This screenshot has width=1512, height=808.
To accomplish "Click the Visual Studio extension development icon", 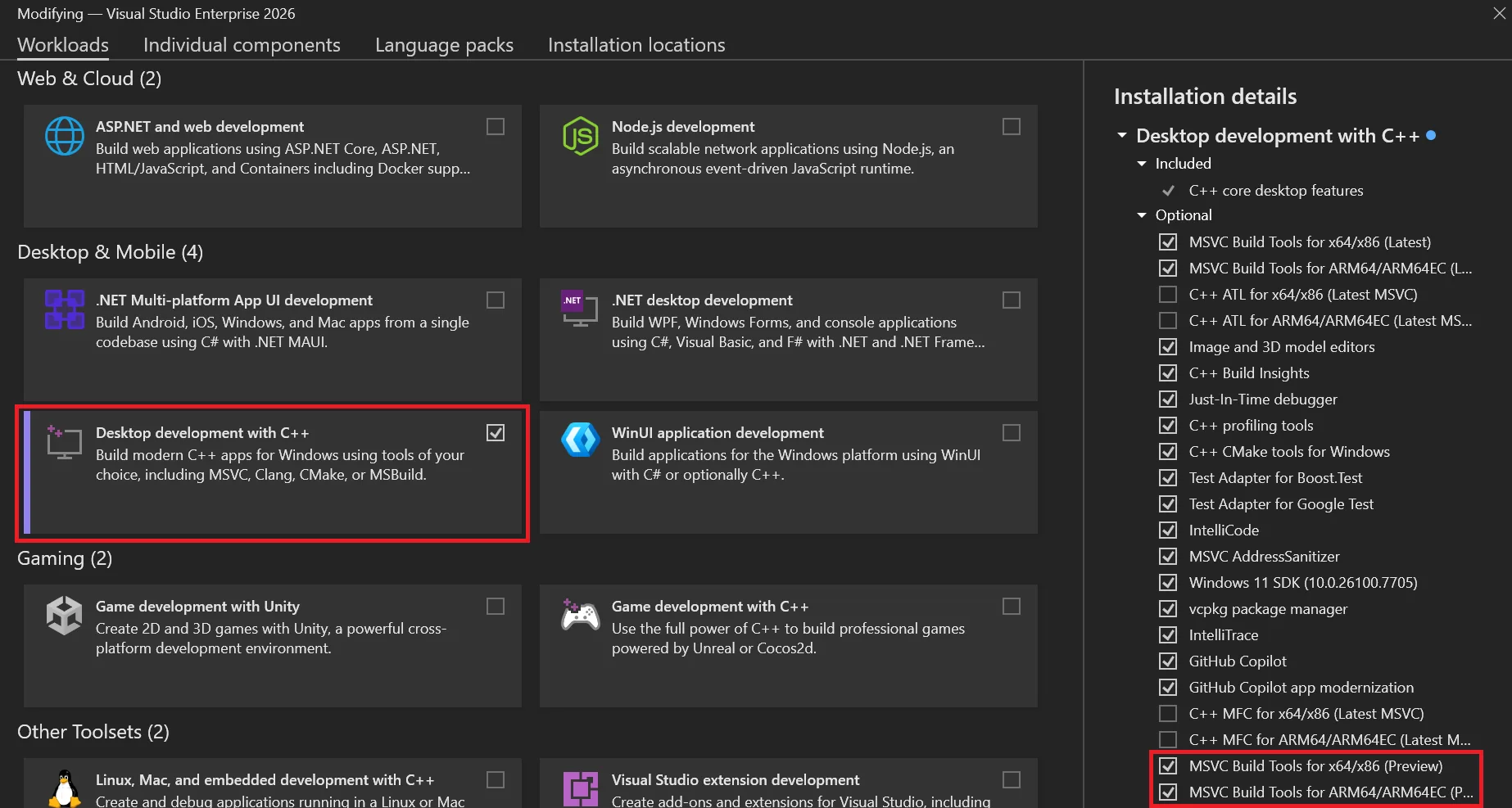I will 581,788.
